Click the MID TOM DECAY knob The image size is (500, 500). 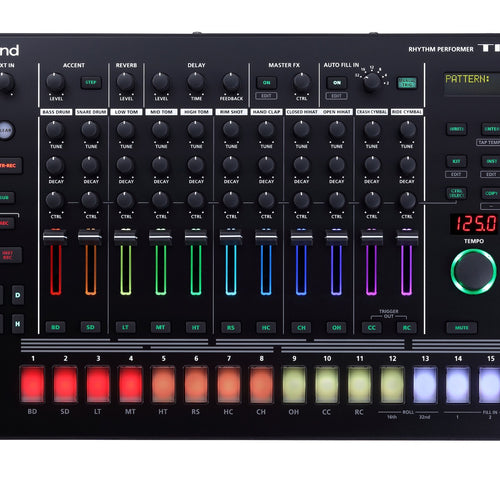(x=160, y=165)
